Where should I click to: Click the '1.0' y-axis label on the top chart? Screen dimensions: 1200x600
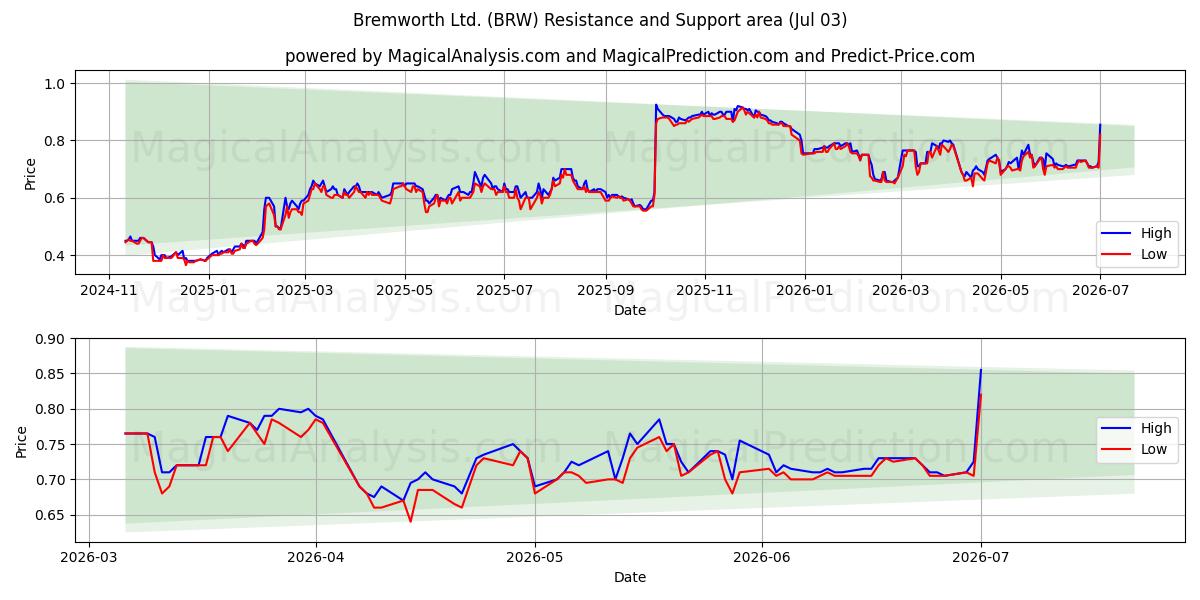tap(56, 83)
